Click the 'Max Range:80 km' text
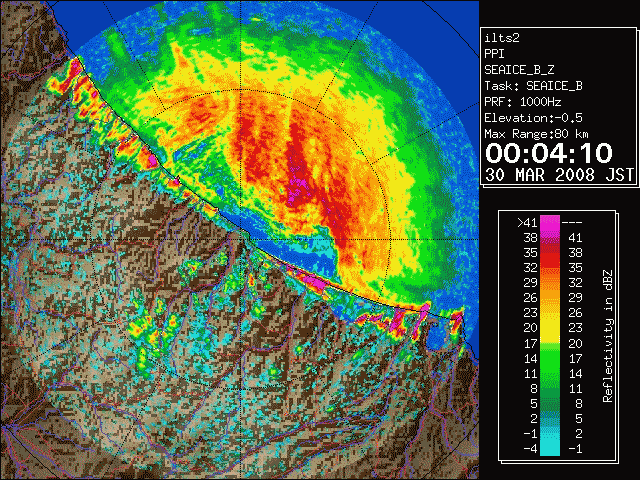This screenshot has height=480, width=640. 536,134
